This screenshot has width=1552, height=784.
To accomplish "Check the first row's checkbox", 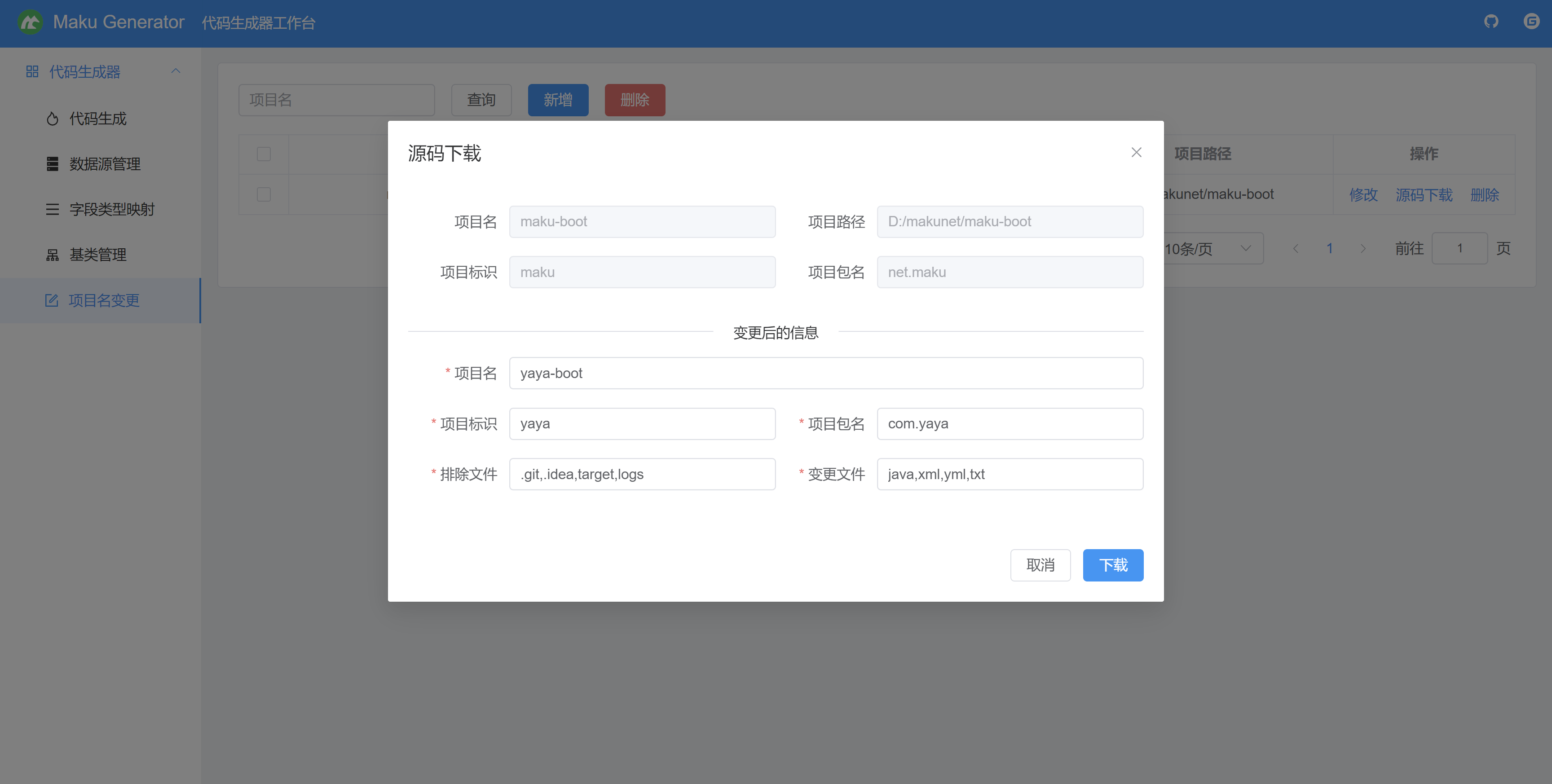I will point(263,194).
